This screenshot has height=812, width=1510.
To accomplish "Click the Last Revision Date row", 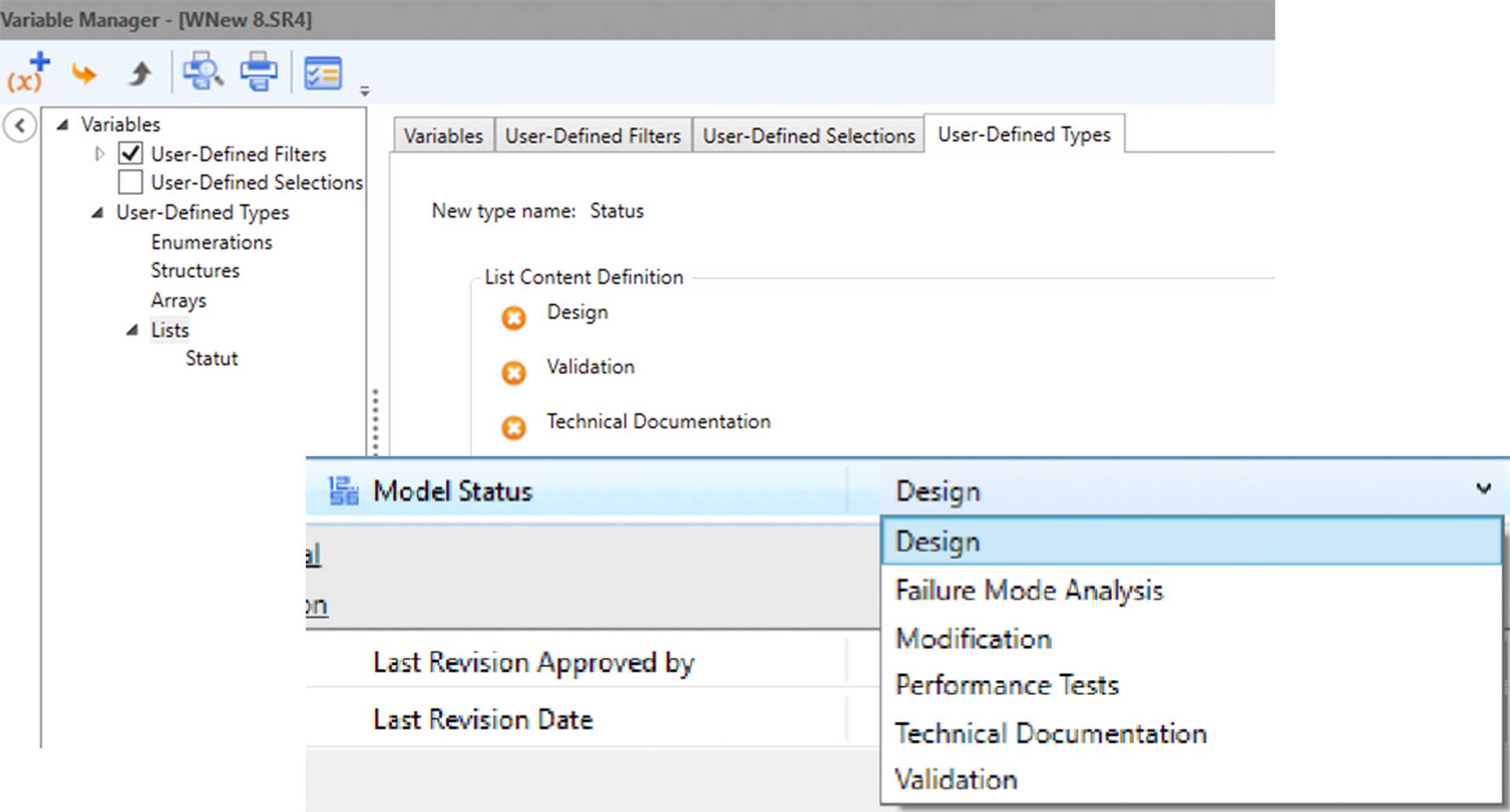I will (x=591, y=718).
